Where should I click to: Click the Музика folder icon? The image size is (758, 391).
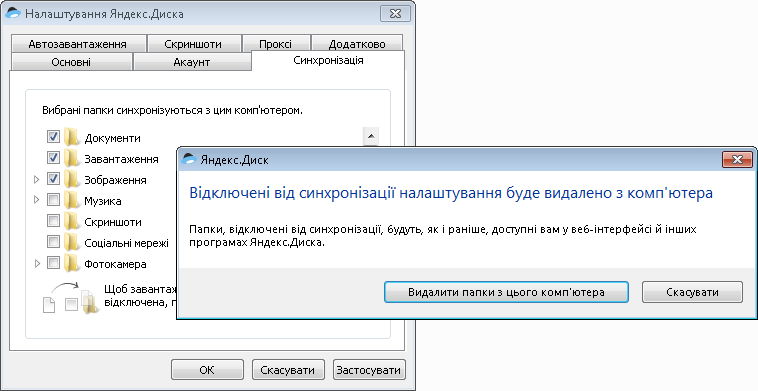pos(72,200)
